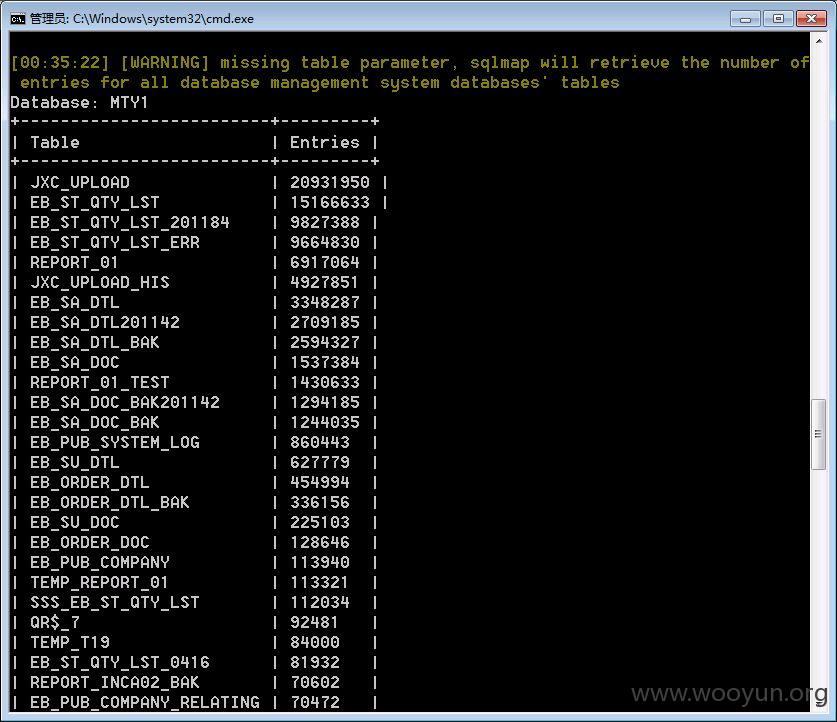Viewport: 837px width, 722px height.
Task: Click the entries value 128646
Action: click(320, 542)
